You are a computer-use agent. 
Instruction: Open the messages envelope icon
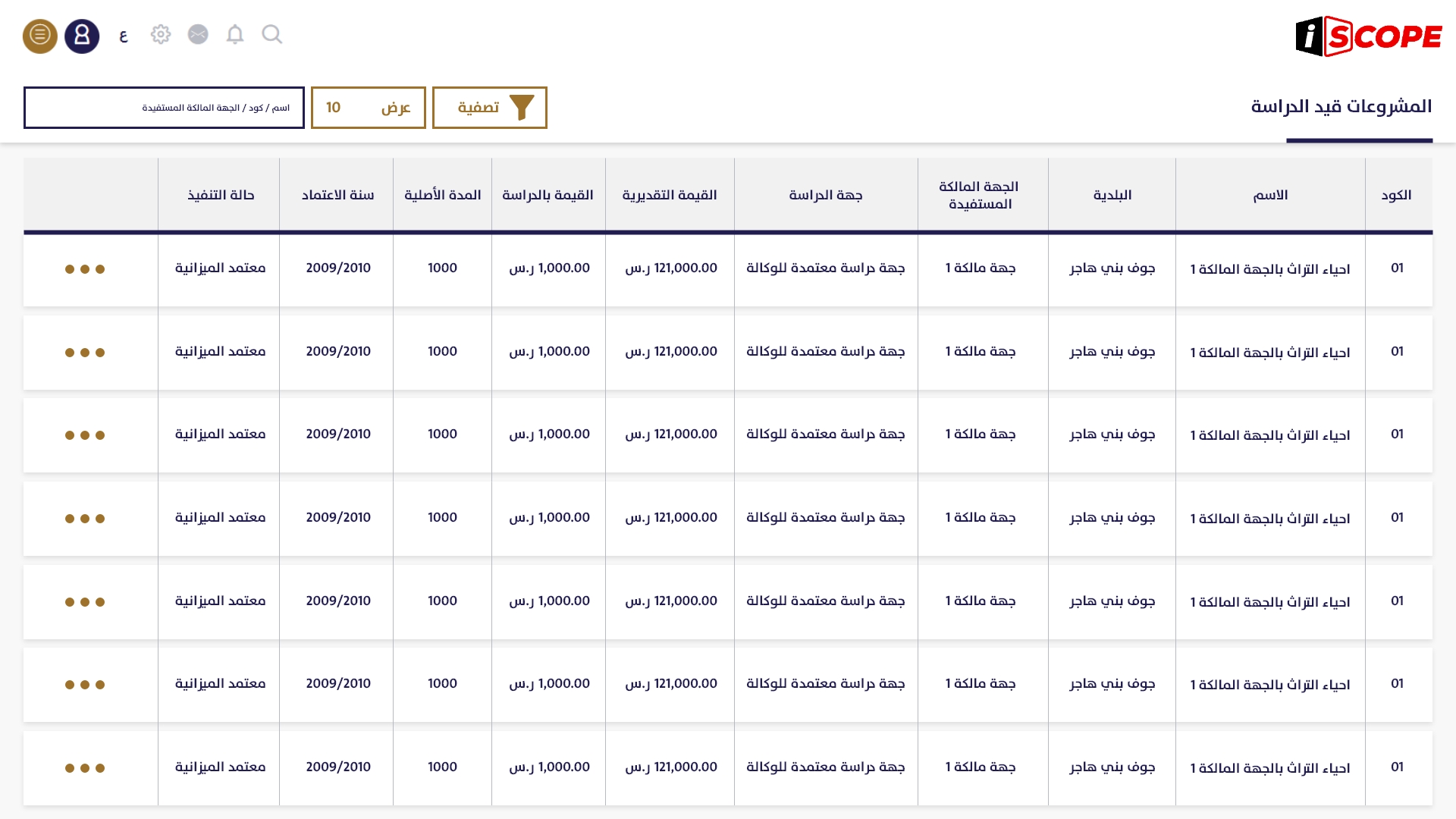click(198, 35)
